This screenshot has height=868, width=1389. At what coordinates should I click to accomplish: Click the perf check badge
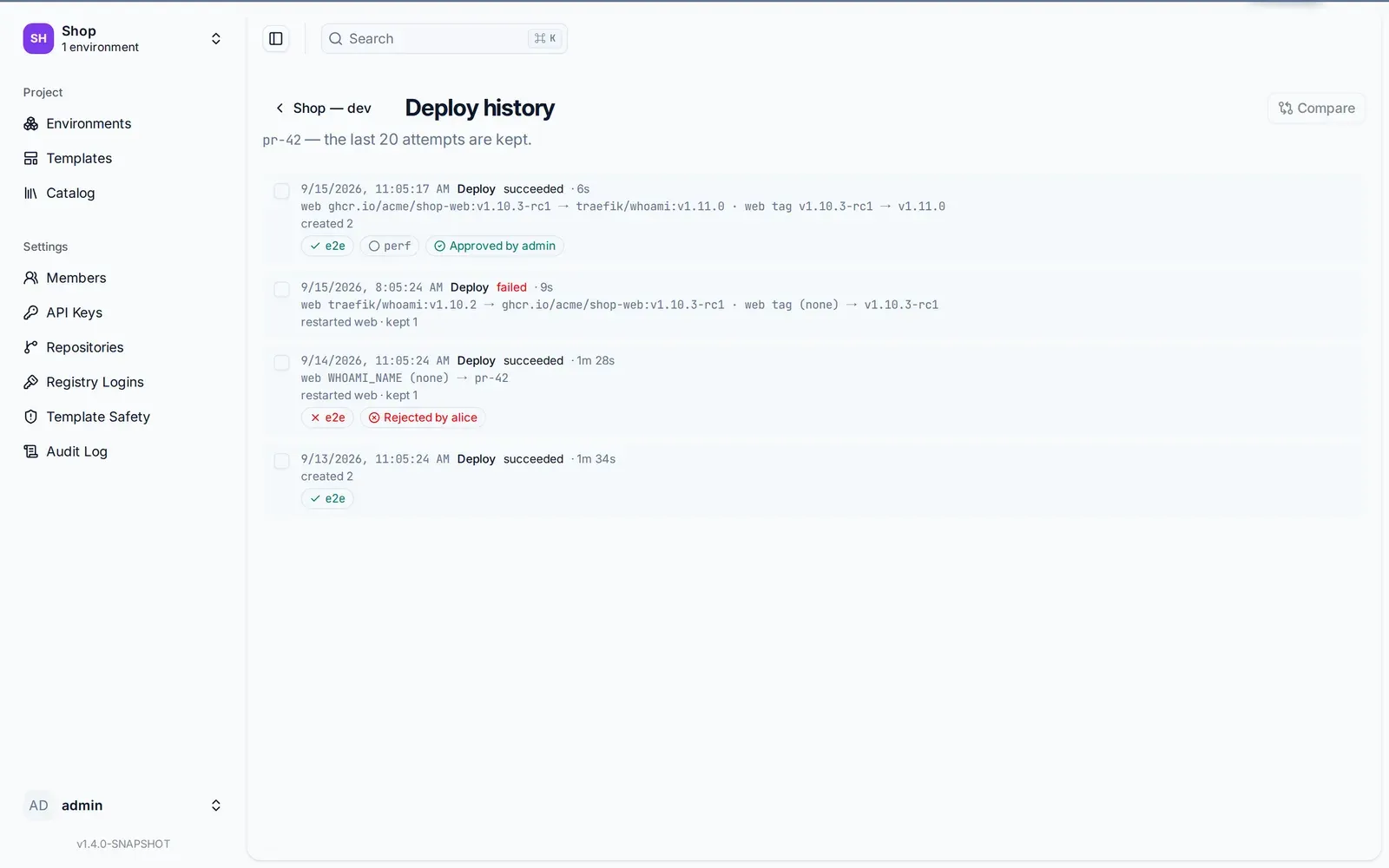(390, 247)
